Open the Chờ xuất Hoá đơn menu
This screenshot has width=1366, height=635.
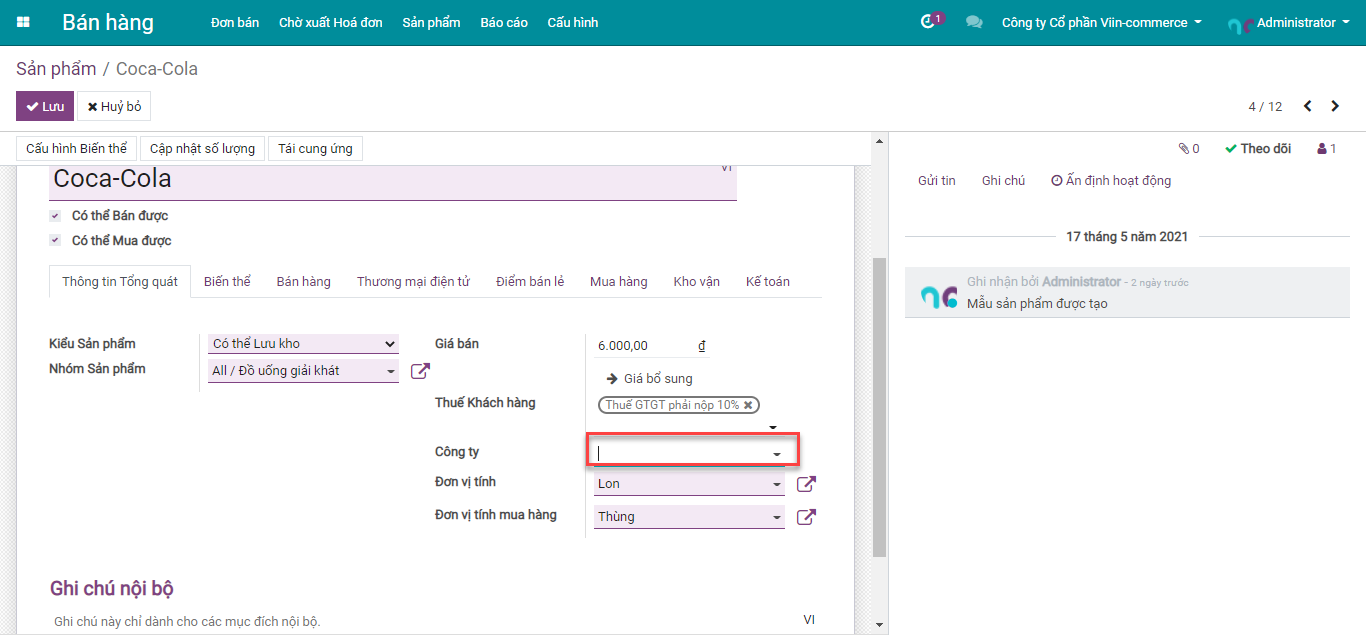[x=330, y=22]
